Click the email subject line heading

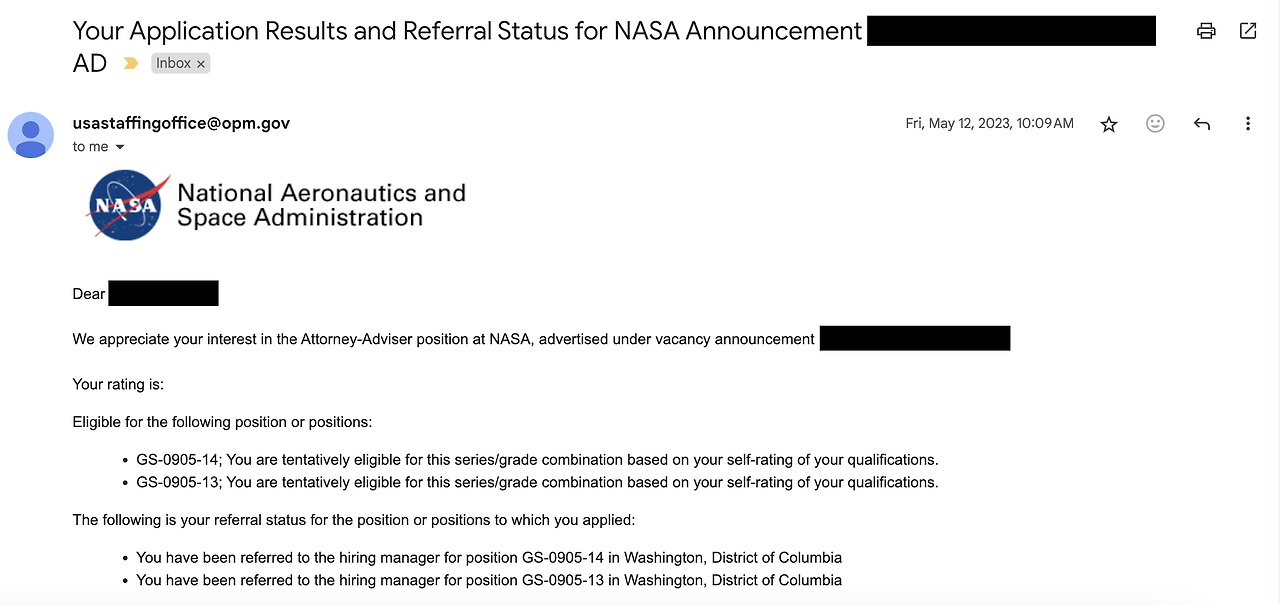[x=467, y=31]
